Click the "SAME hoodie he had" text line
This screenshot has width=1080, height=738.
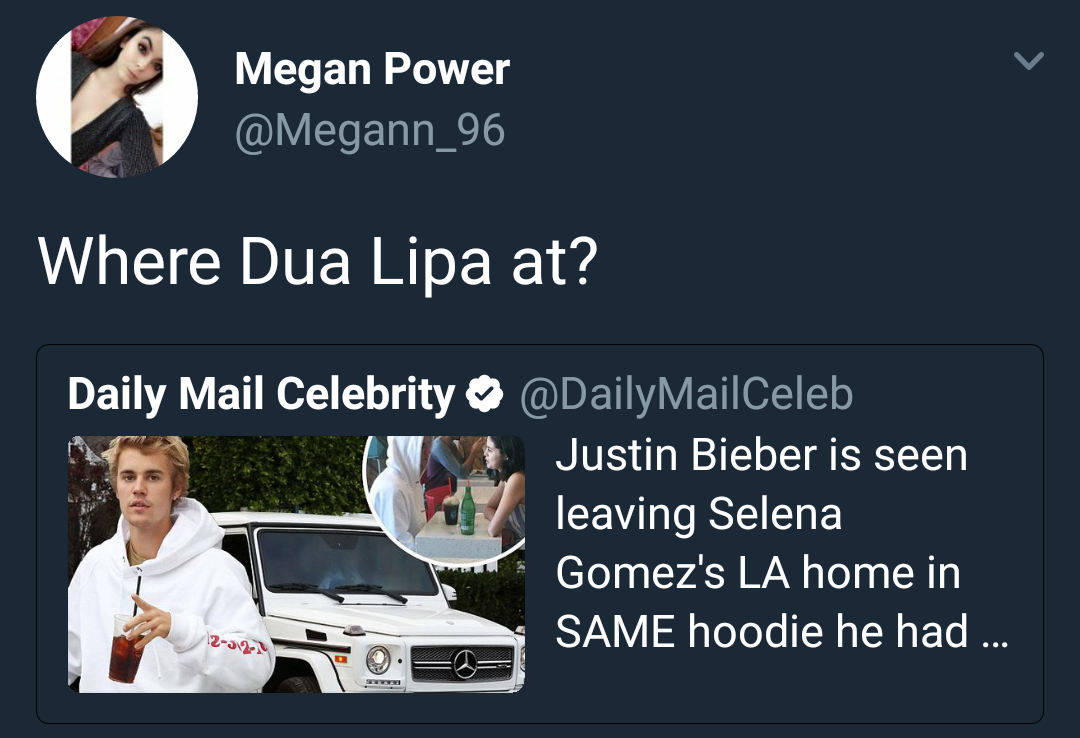pos(762,632)
